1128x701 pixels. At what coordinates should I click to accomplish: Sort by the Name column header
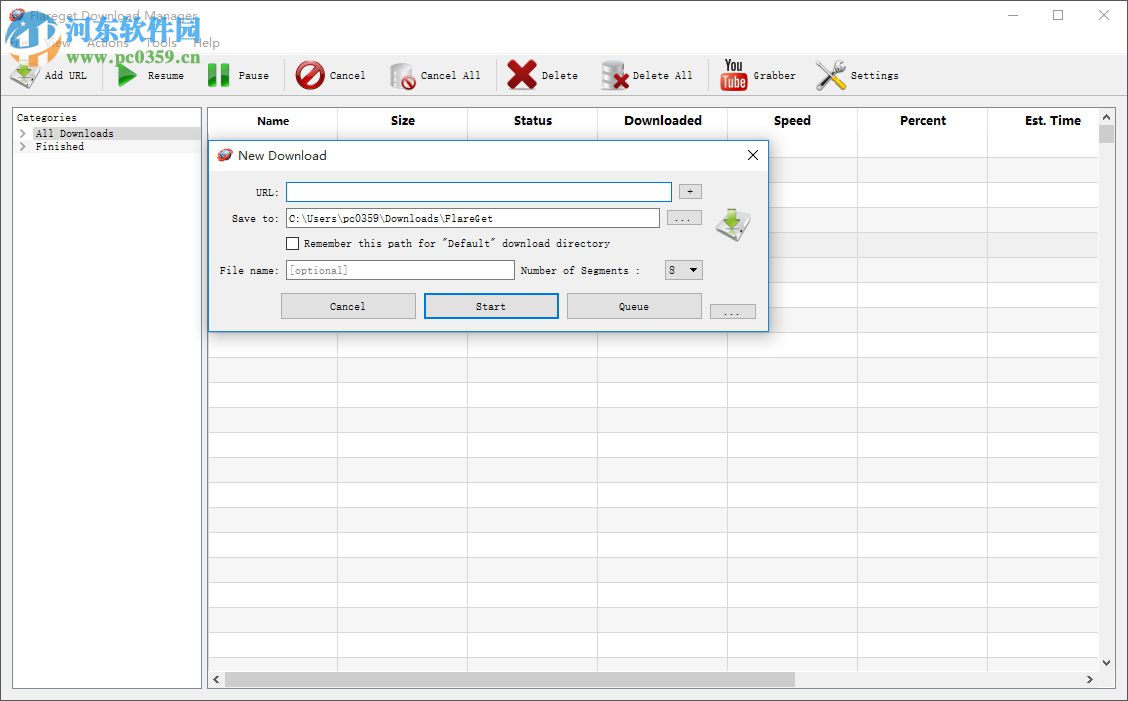point(273,121)
